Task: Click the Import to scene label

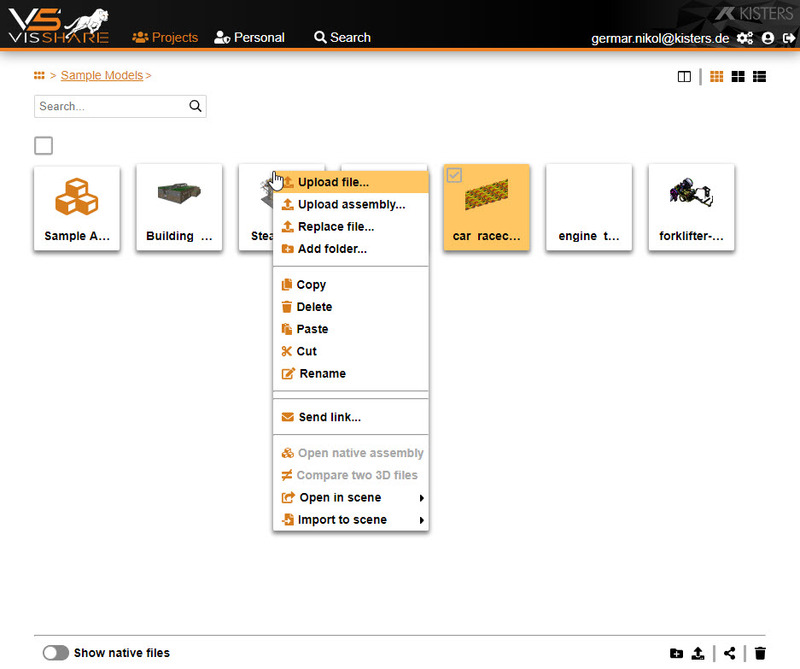Action: tap(342, 520)
